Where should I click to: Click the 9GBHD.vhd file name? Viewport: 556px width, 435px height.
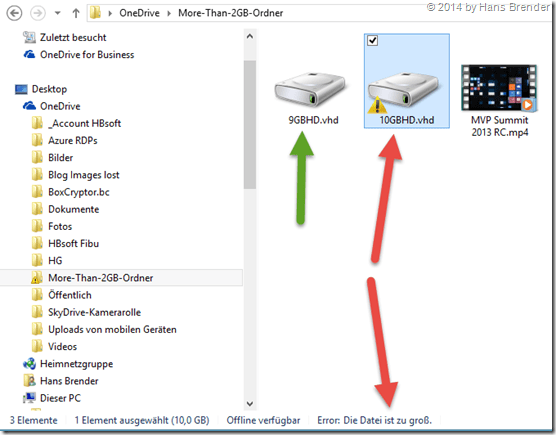(313, 120)
